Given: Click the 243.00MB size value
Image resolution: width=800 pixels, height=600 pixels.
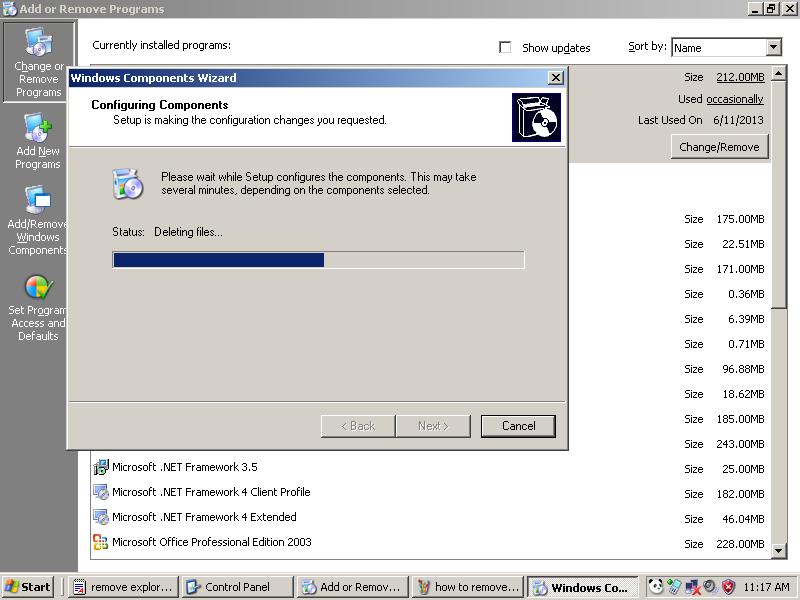Looking at the screenshot, I should pyautogui.click(x=740, y=444).
